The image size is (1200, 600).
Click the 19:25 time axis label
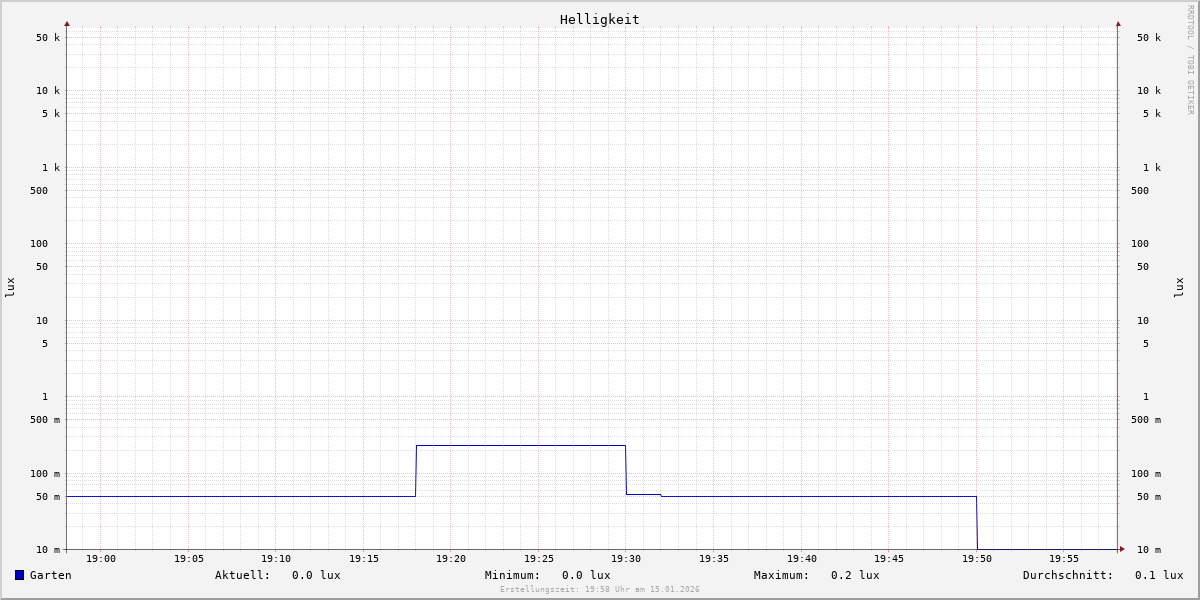coord(539,559)
